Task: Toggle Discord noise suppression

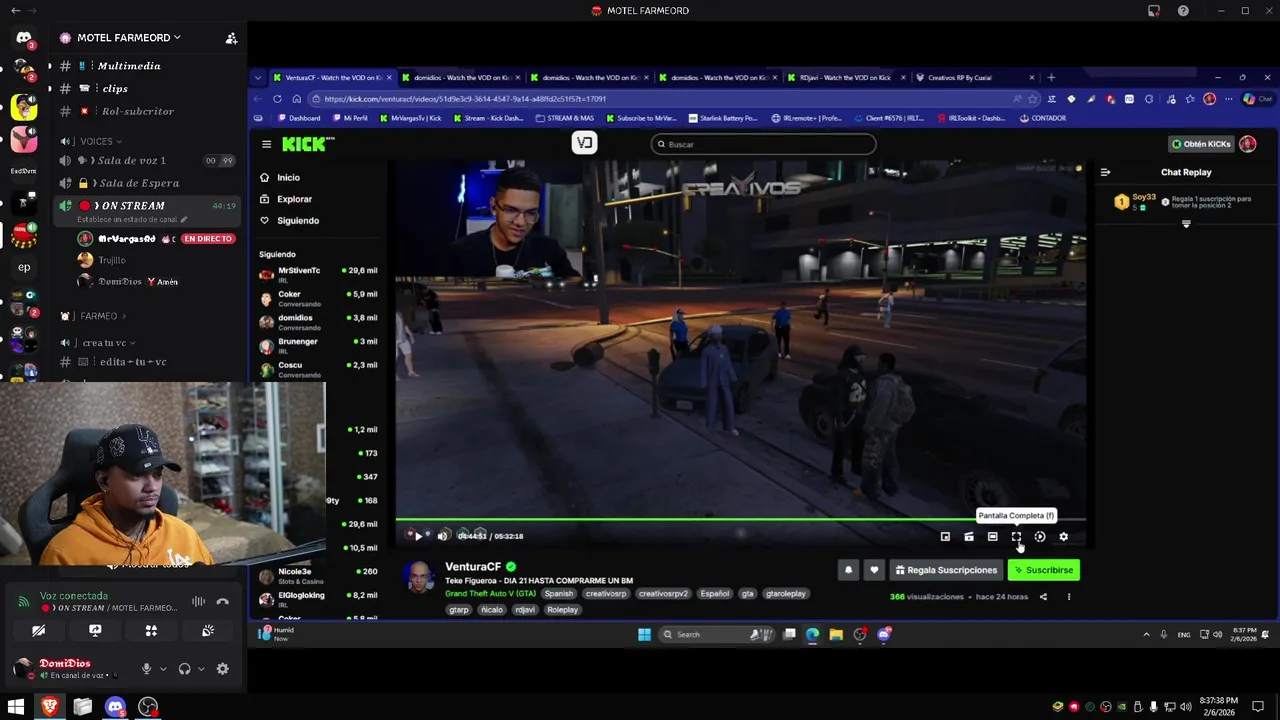Action: coord(198,602)
